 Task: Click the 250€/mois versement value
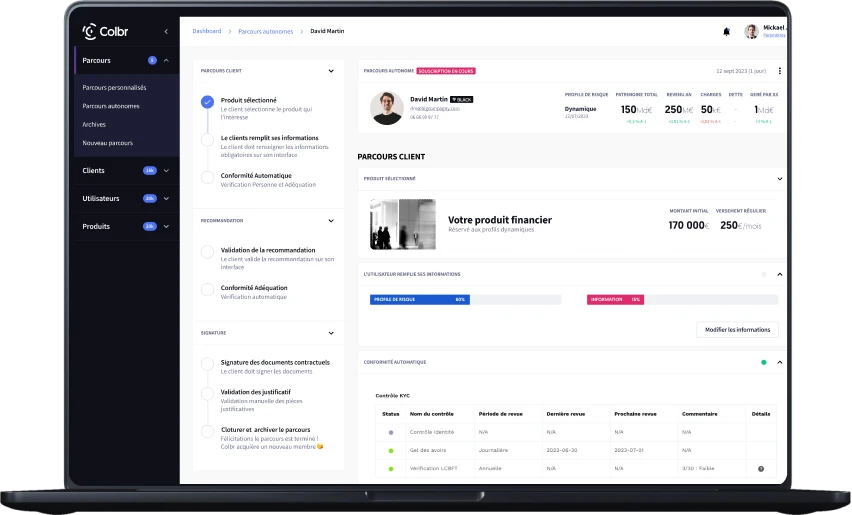click(x=741, y=225)
